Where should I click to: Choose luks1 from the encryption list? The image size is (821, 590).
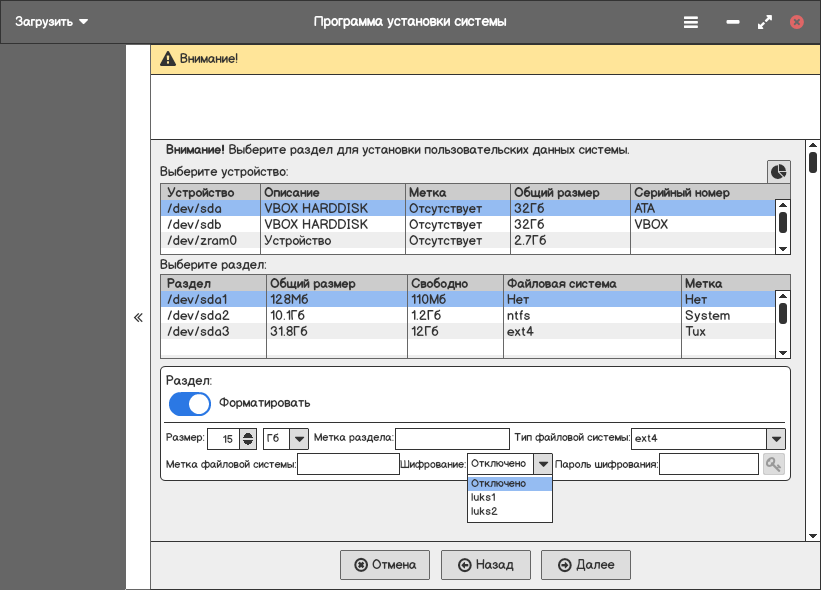tap(484, 498)
